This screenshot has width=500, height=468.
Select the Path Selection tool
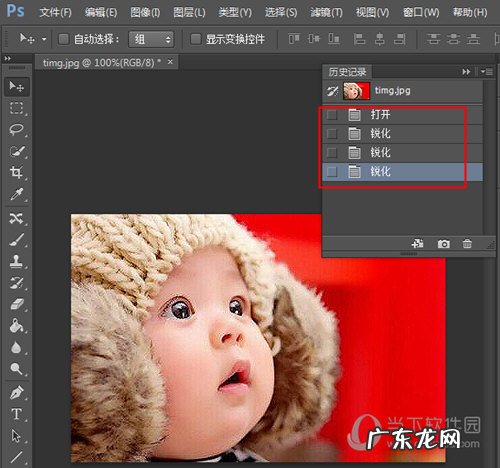pos(17,436)
